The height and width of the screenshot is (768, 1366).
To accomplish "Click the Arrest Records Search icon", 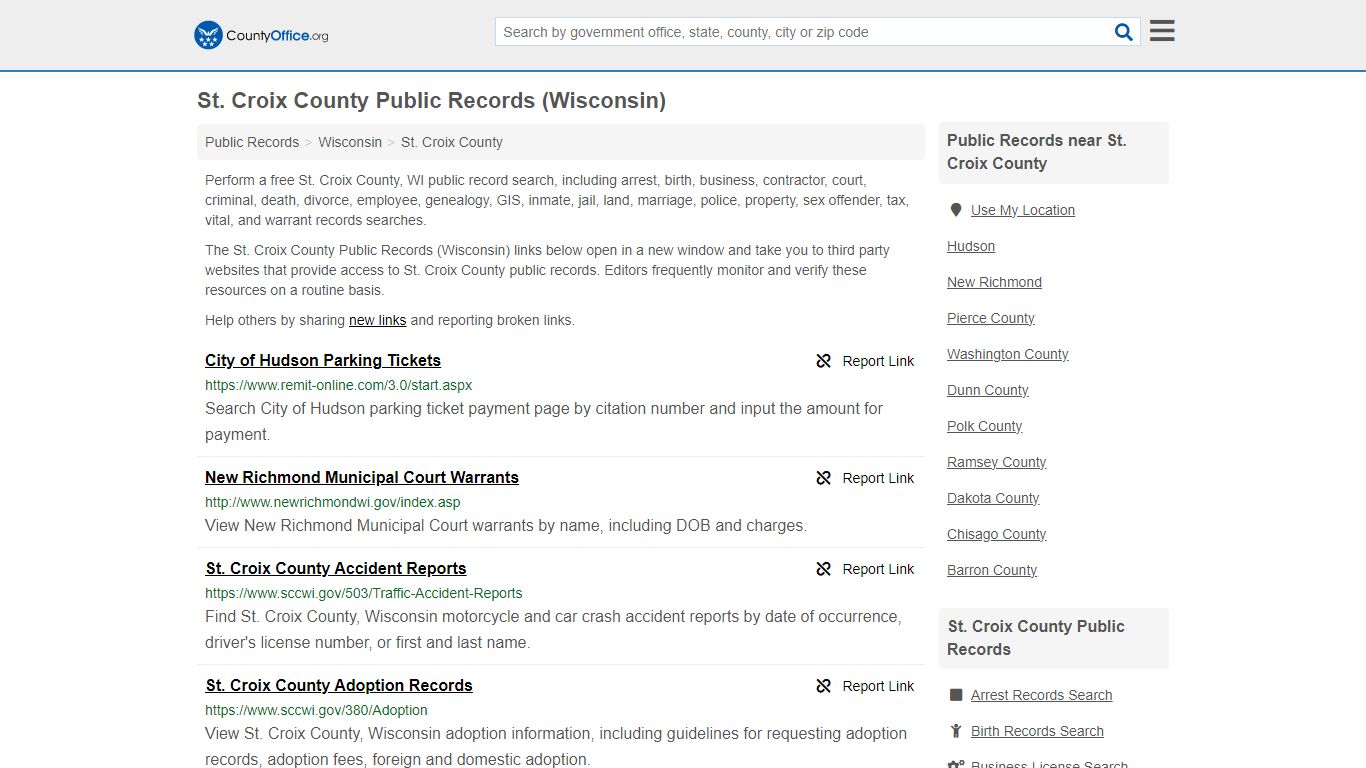I will pyautogui.click(x=956, y=695).
